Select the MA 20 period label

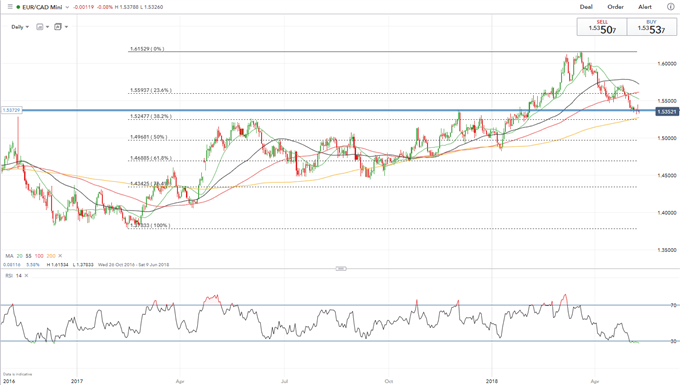click(20, 256)
